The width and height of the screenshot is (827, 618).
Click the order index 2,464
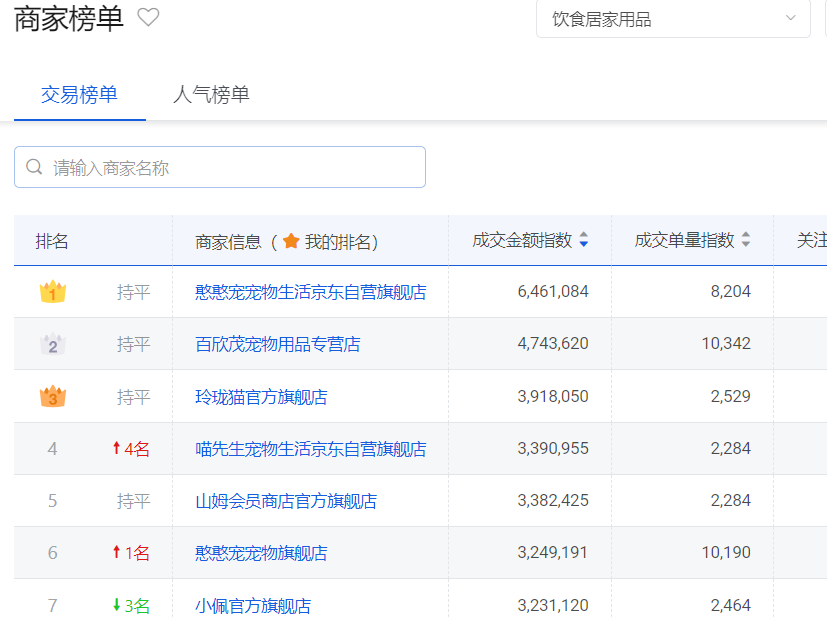730,605
